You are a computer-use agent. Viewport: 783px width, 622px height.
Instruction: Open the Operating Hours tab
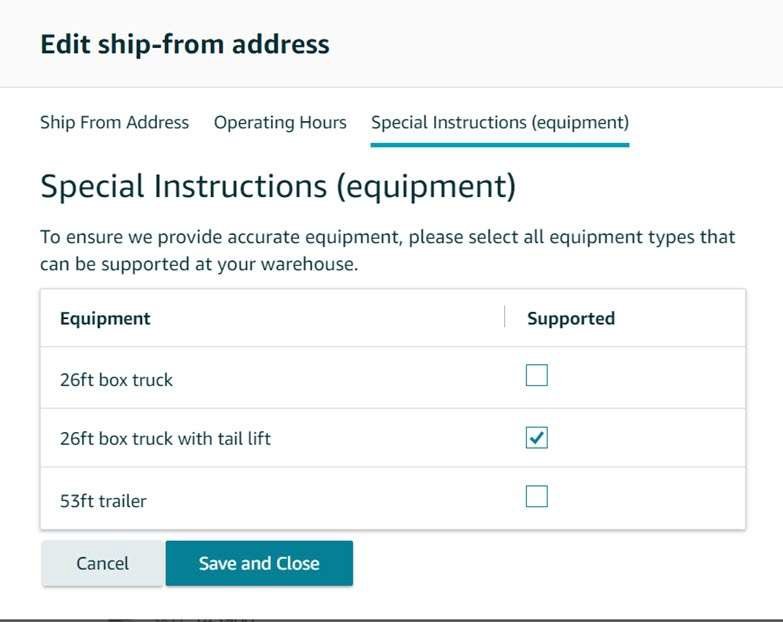(280, 123)
